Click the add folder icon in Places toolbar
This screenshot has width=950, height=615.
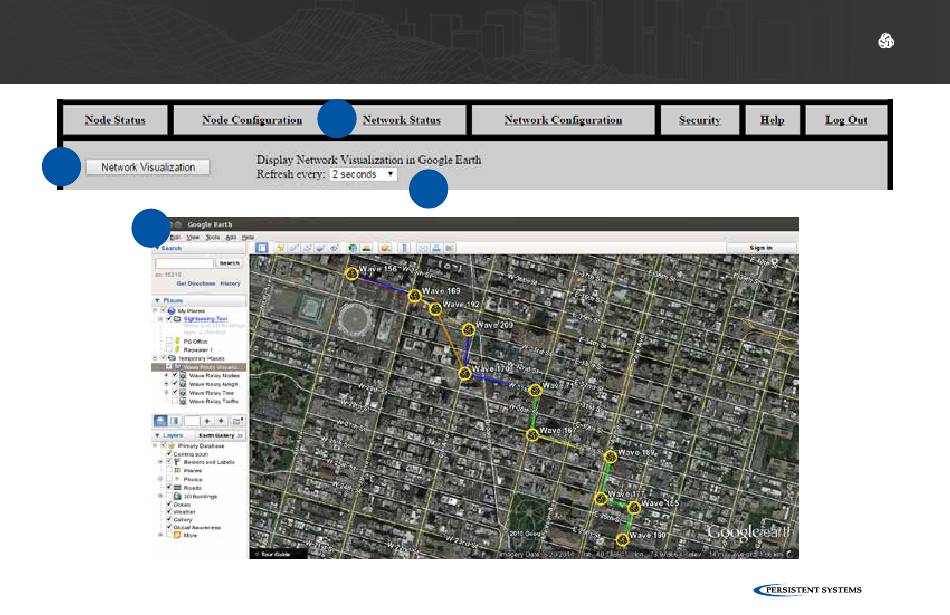coord(237,421)
